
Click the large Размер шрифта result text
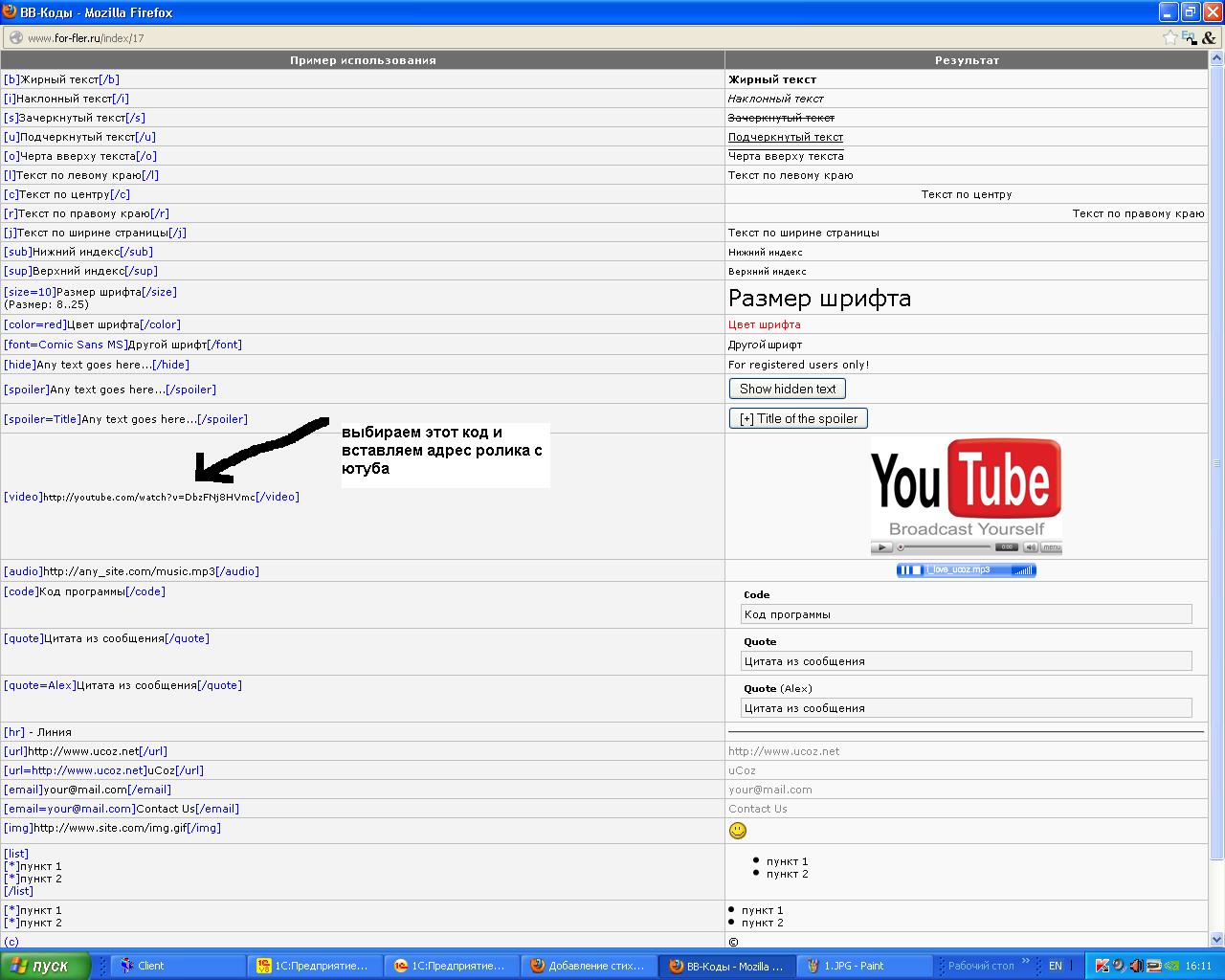point(820,298)
